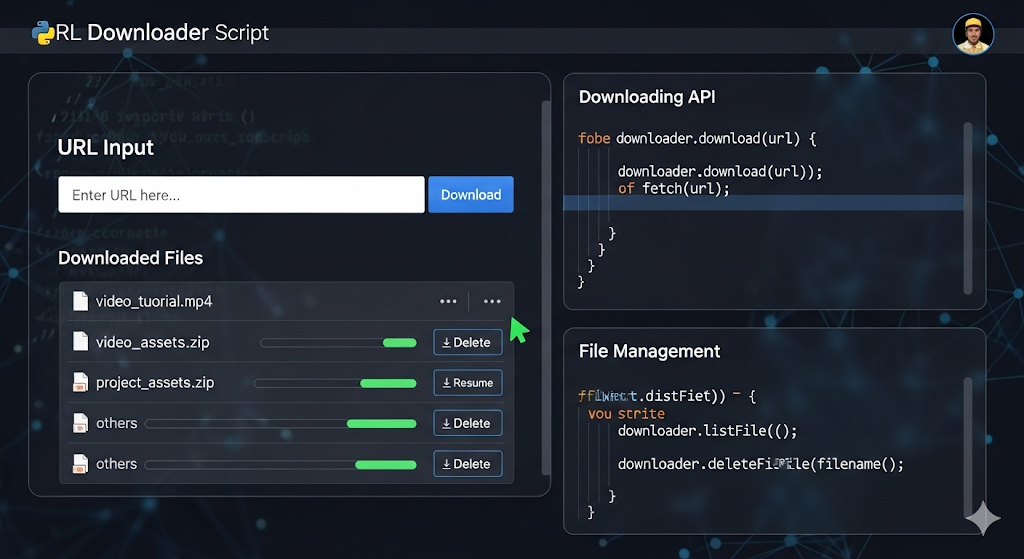The height and width of the screenshot is (559, 1024).
Task: Click the last others file icon
Action: pyautogui.click(x=80, y=464)
